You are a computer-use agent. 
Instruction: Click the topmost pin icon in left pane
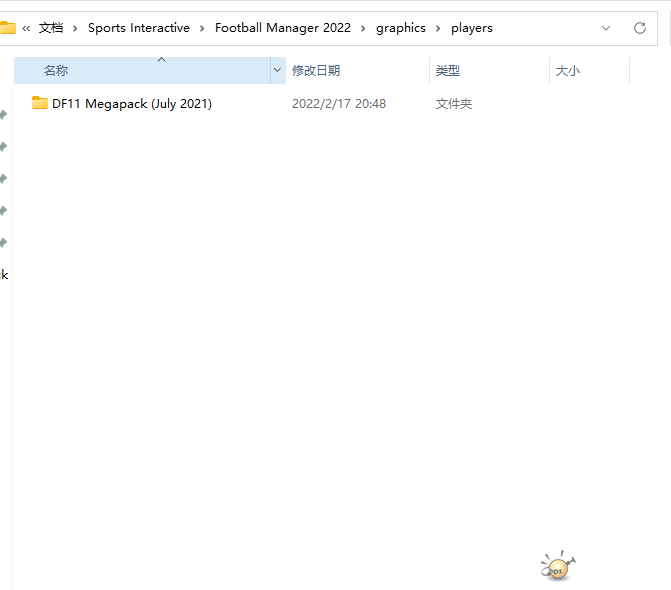click(x=4, y=115)
